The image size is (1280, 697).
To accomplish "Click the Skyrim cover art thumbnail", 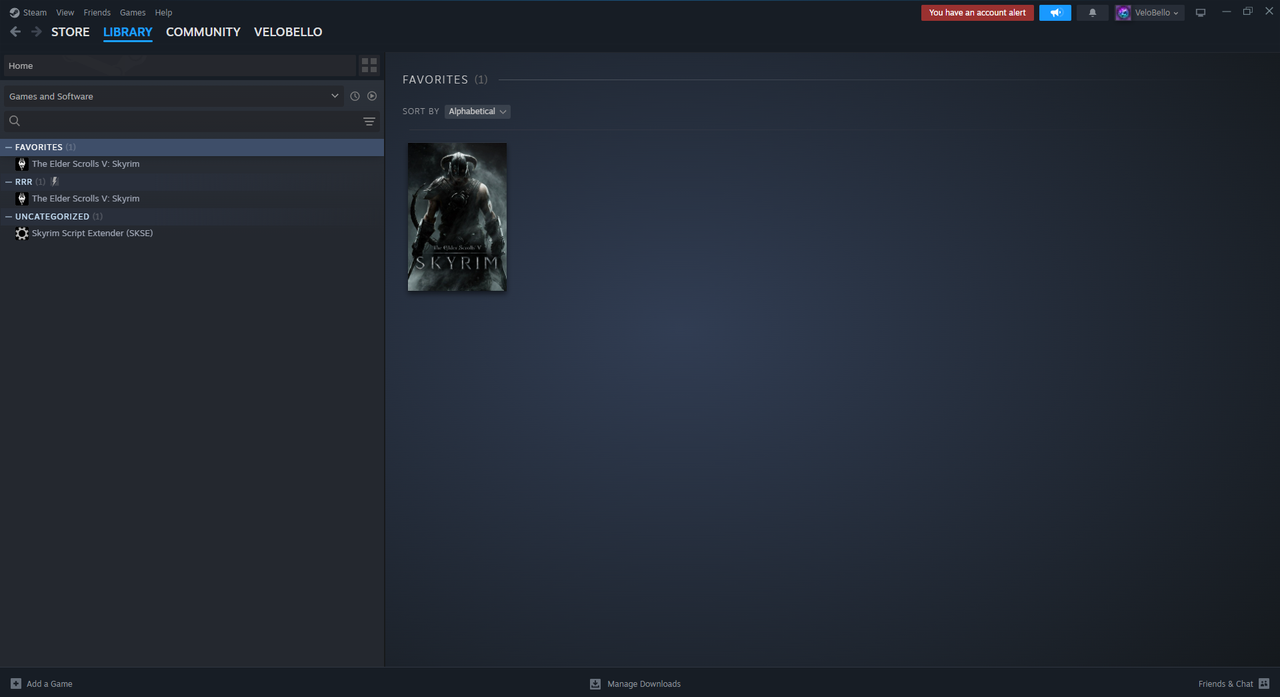I will tap(457, 217).
